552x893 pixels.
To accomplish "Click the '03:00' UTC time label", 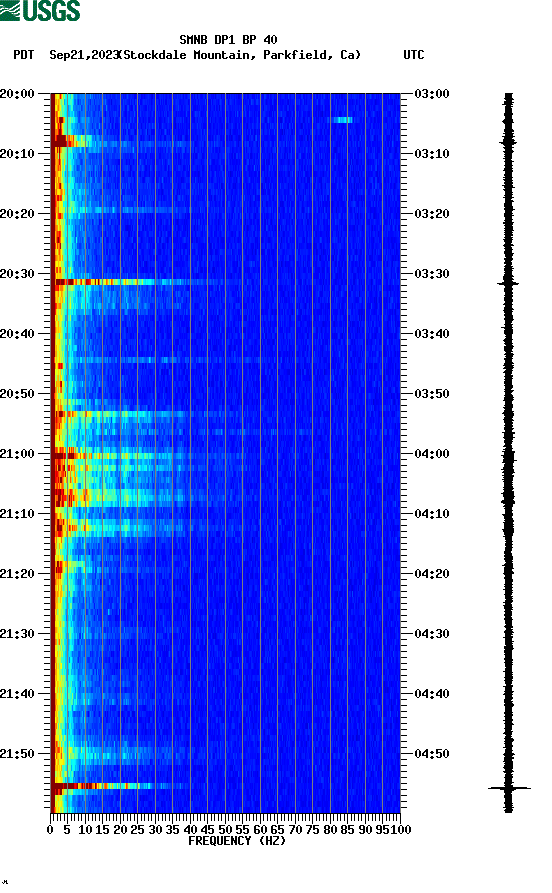I will click(432, 93).
